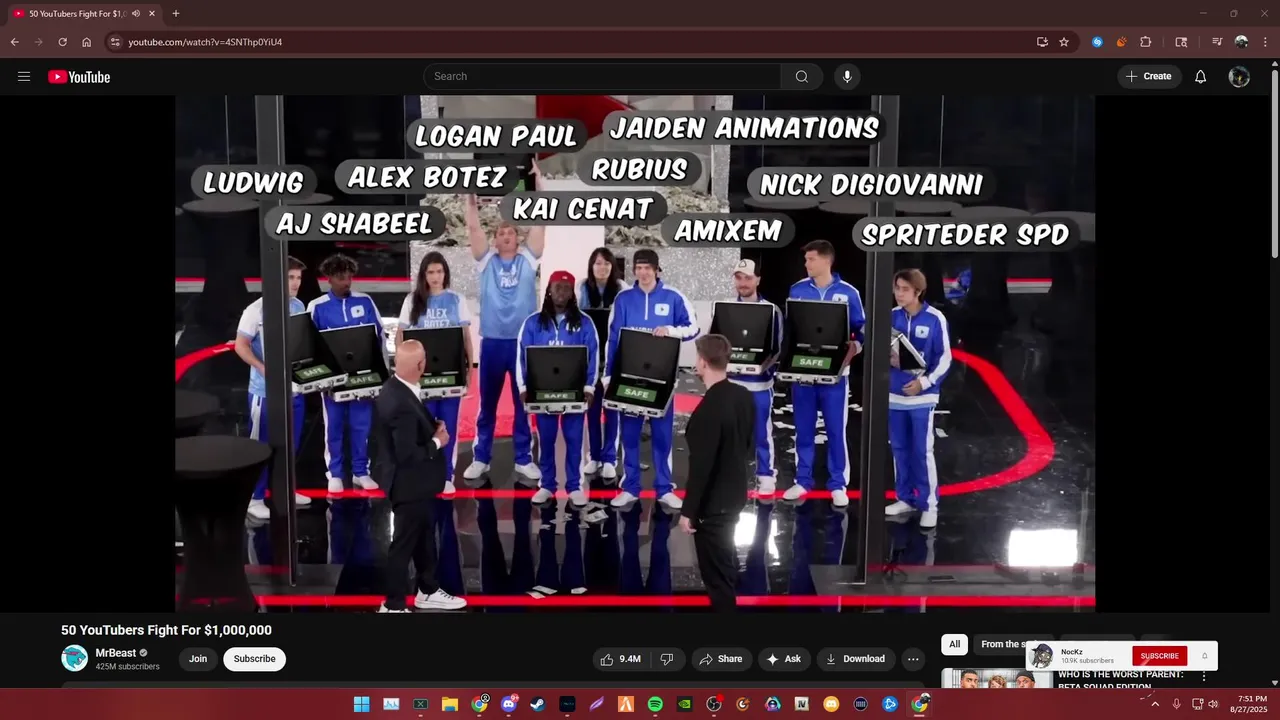The width and height of the screenshot is (1280, 720).
Task: Open a new Chrome tab
Action: 176,14
